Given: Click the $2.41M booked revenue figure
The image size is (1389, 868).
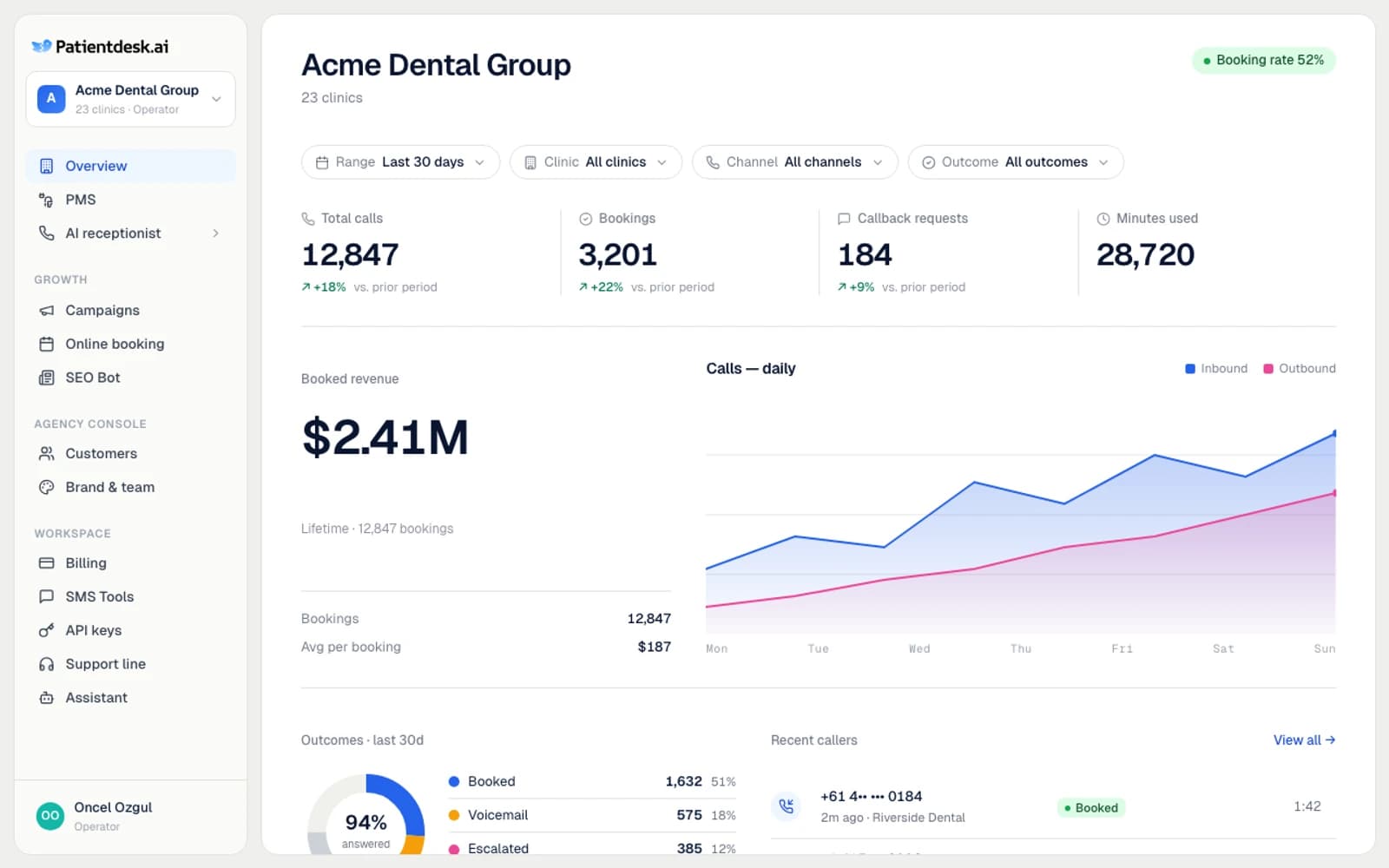Looking at the screenshot, I should (x=385, y=437).
